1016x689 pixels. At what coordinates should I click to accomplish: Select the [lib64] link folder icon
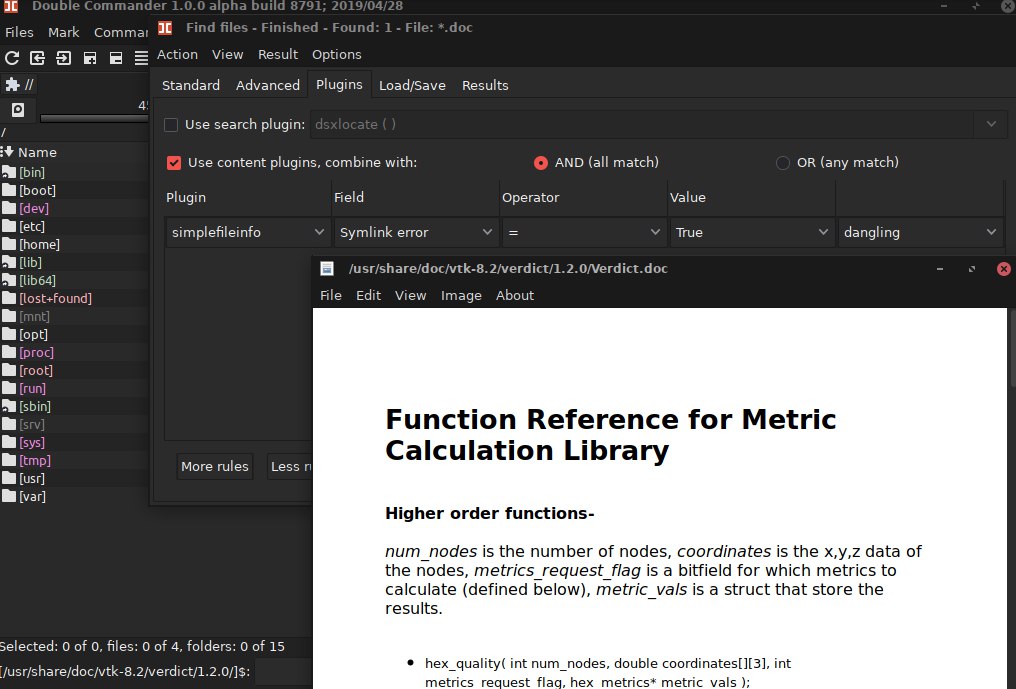[8, 280]
